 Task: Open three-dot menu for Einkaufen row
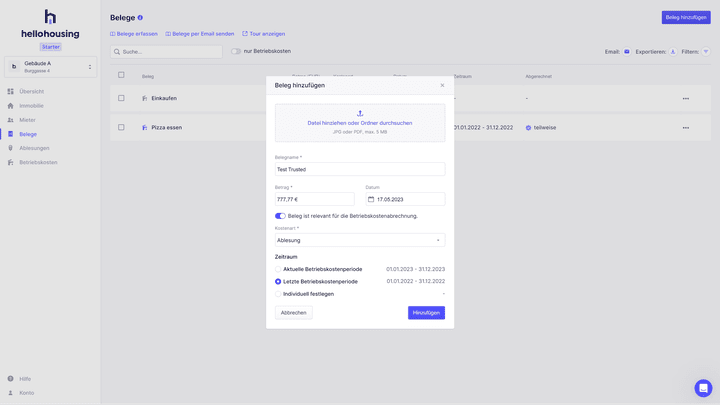click(x=685, y=98)
